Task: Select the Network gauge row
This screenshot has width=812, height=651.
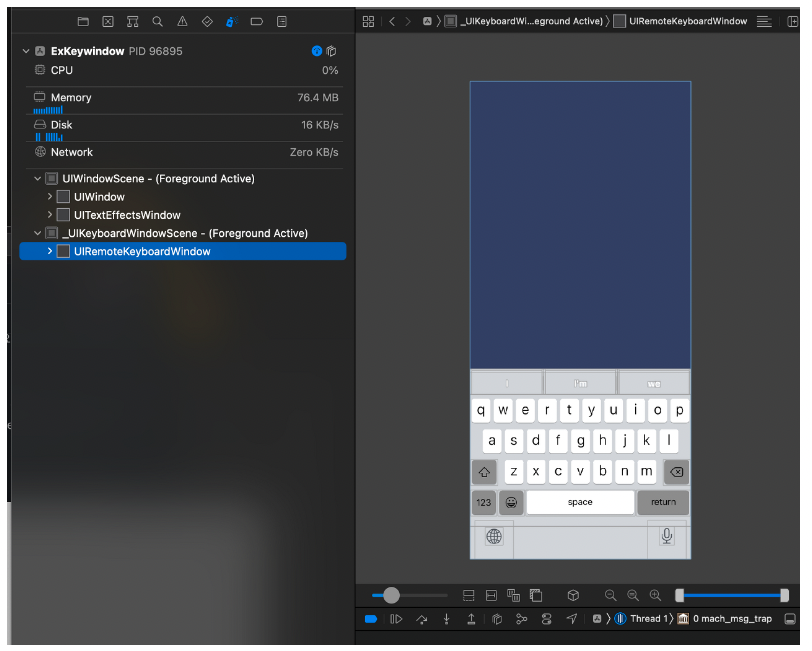Action: click(185, 152)
